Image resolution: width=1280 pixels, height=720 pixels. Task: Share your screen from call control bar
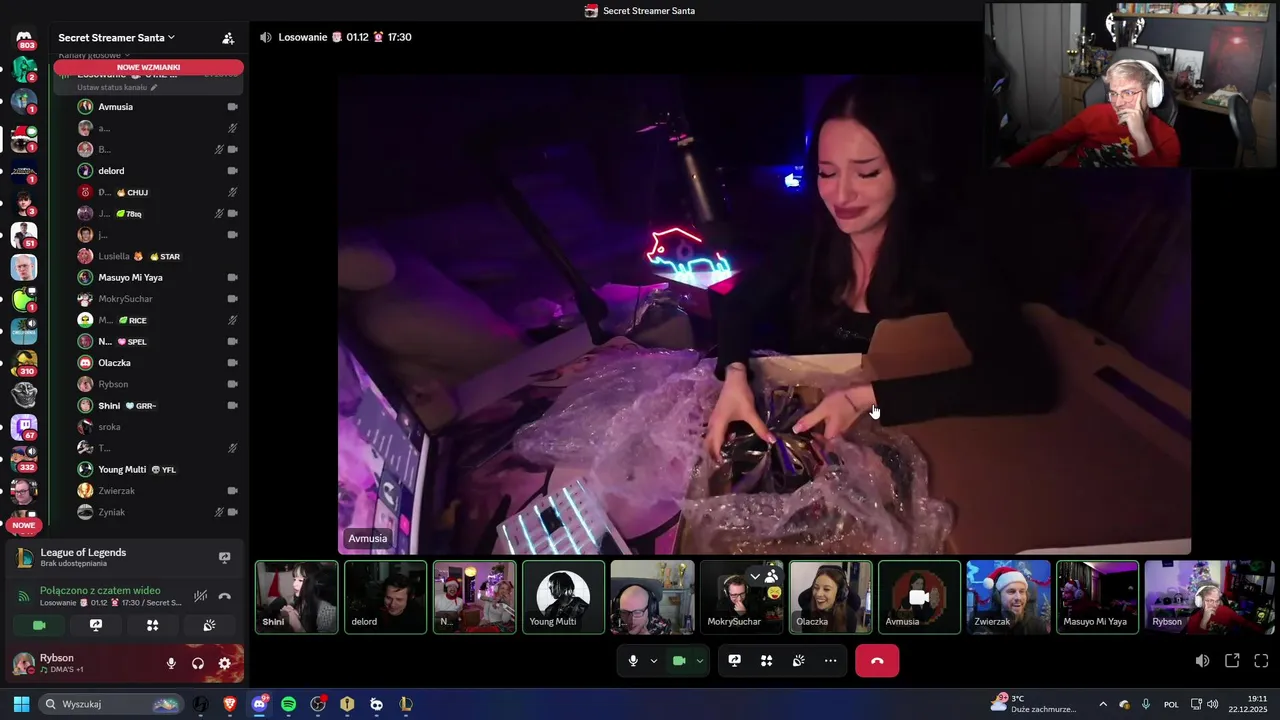click(x=734, y=661)
